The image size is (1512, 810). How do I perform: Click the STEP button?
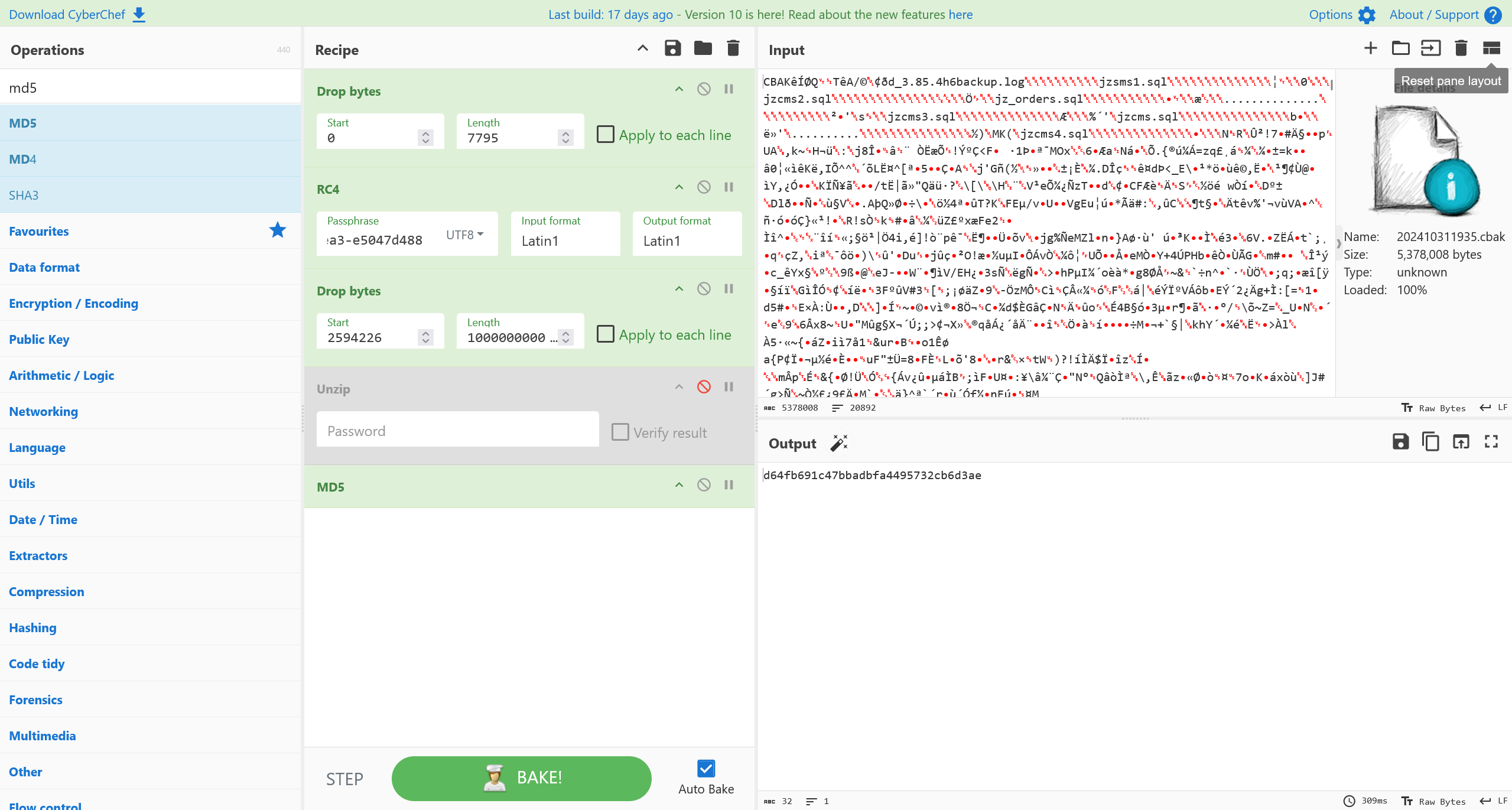tap(344, 779)
